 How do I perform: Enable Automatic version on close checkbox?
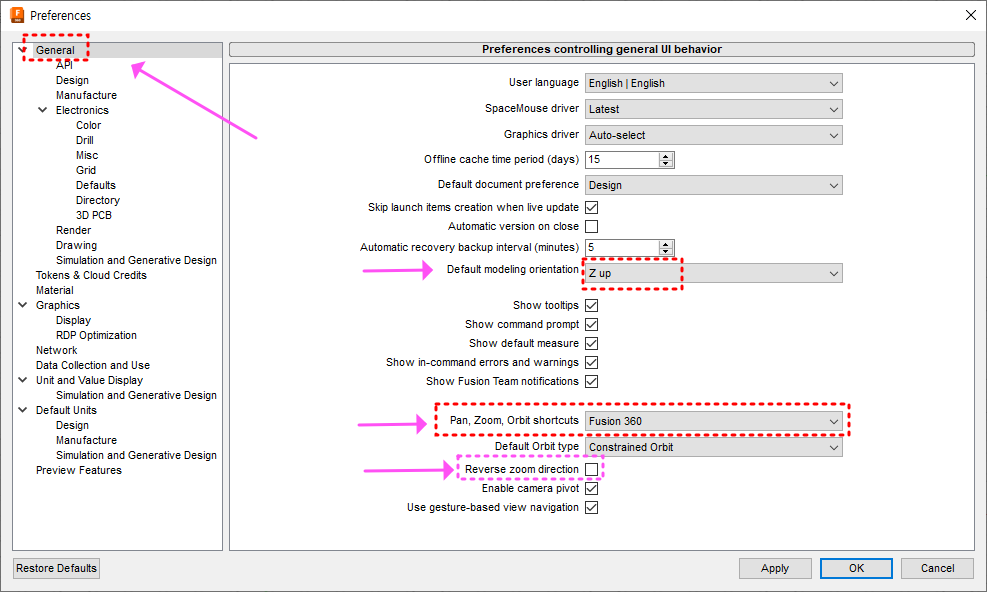click(592, 226)
